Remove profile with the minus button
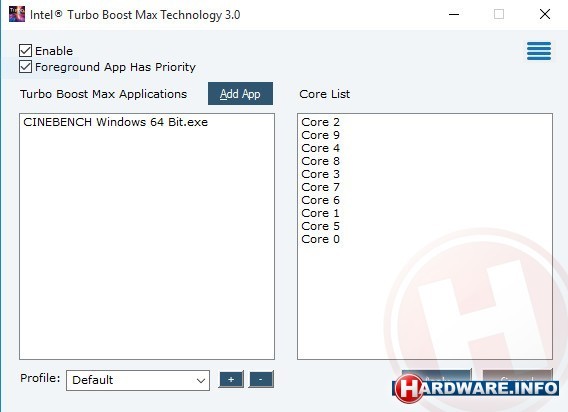The height and width of the screenshot is (412, 568). [261, 379]
